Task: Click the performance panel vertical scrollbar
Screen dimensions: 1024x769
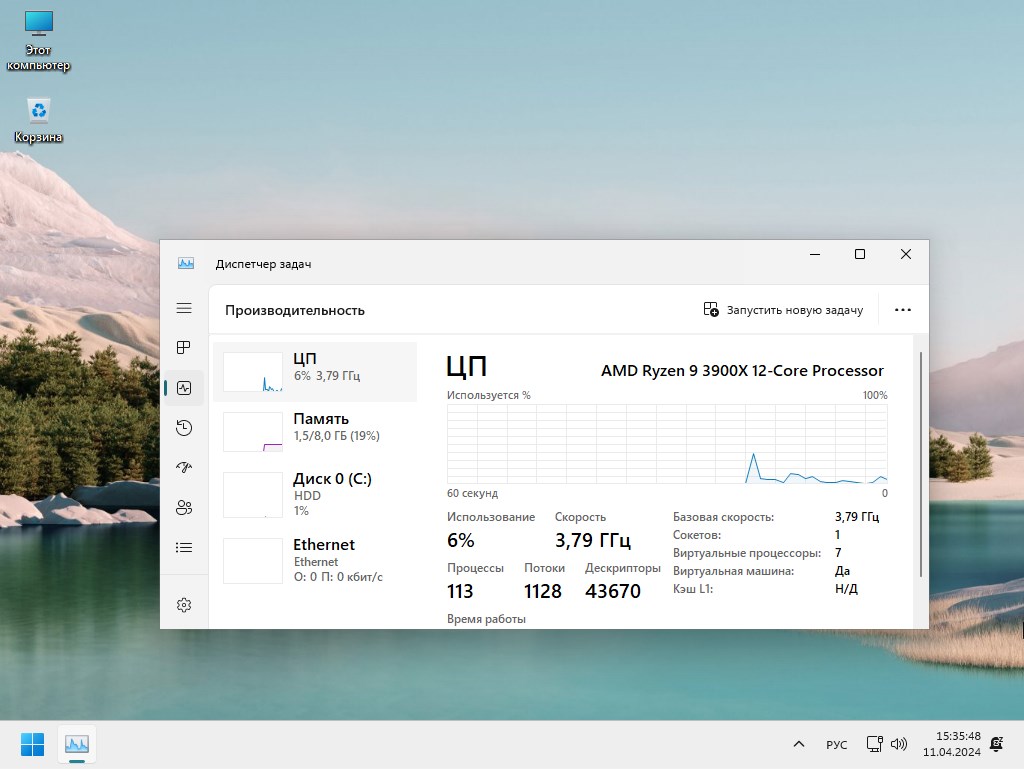Action: 921,464
